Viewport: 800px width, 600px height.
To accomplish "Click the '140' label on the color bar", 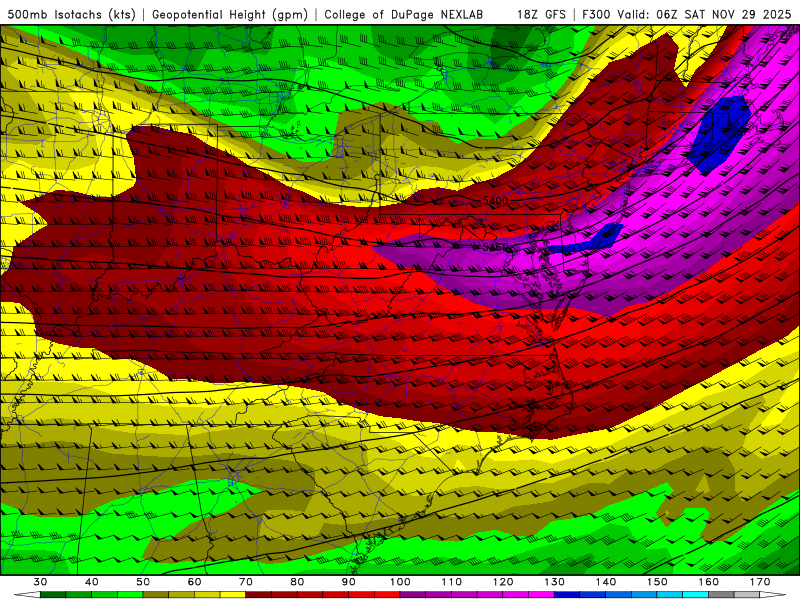I will coord(606,582).
